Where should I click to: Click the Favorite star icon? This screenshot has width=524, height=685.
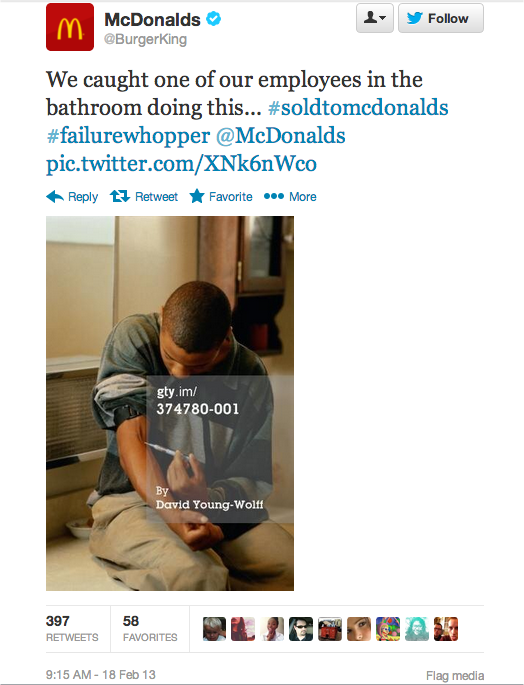[197, 196]
